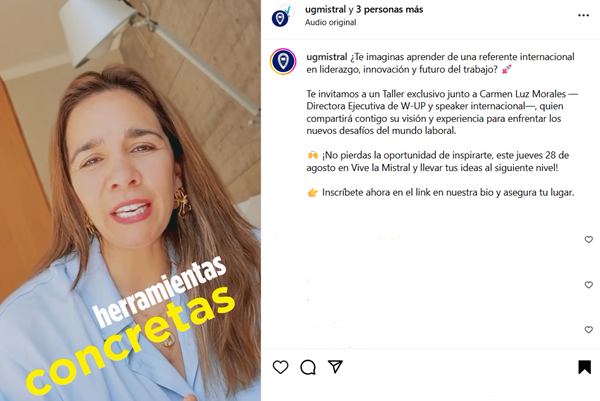This screenshot has height=401, width=600.
Task: Open the 'Audio original' link
Action: 331,22
